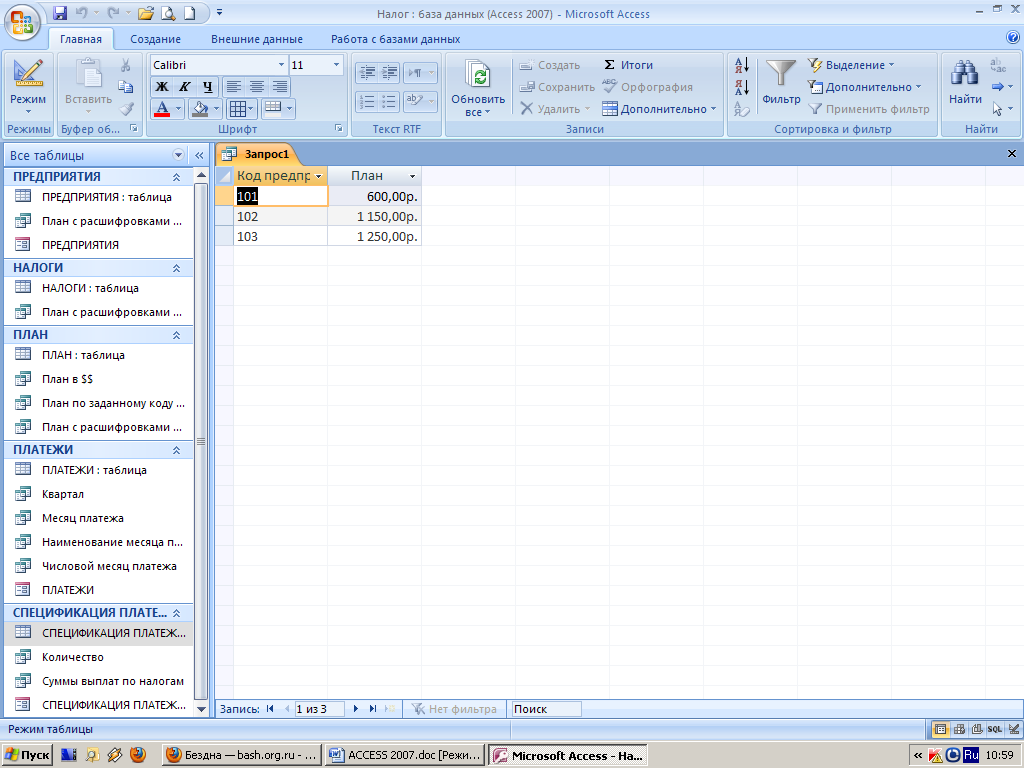Switch to PivotTable view in status bar

click(959, 729)
